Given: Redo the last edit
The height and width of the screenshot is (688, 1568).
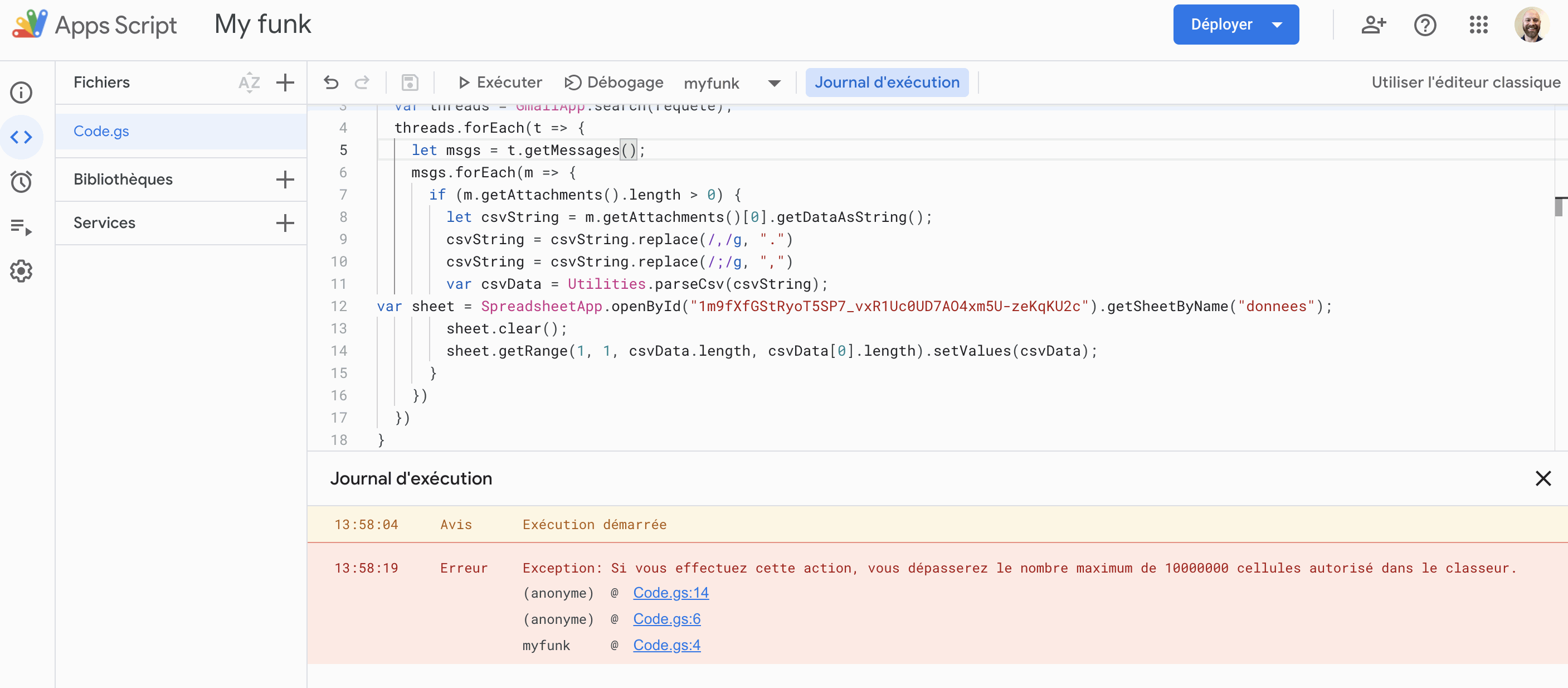Looking at the screenshot, I should [362, 82].
